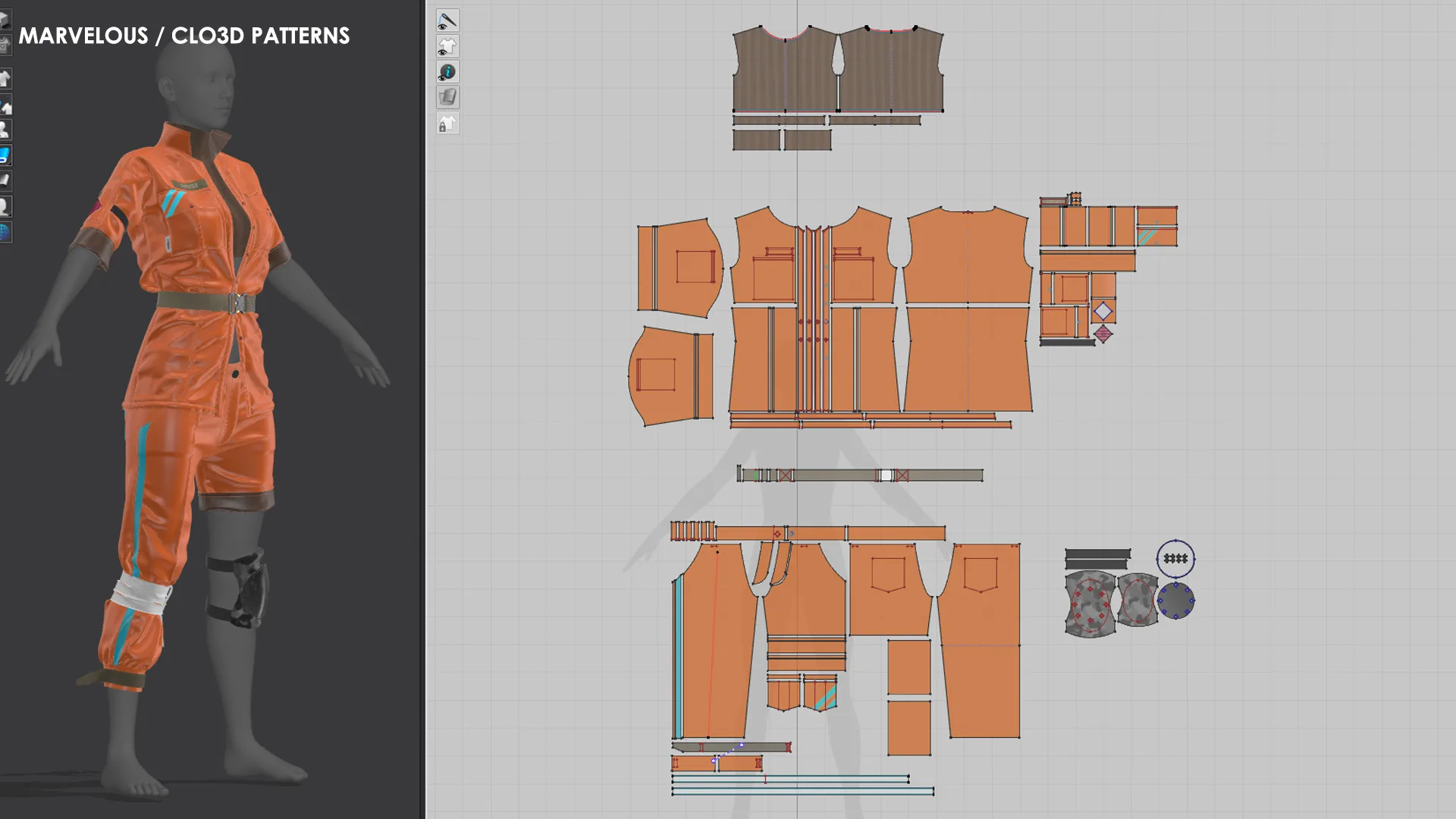Select the large camo knee pad pattern

tap(1090, 604)
